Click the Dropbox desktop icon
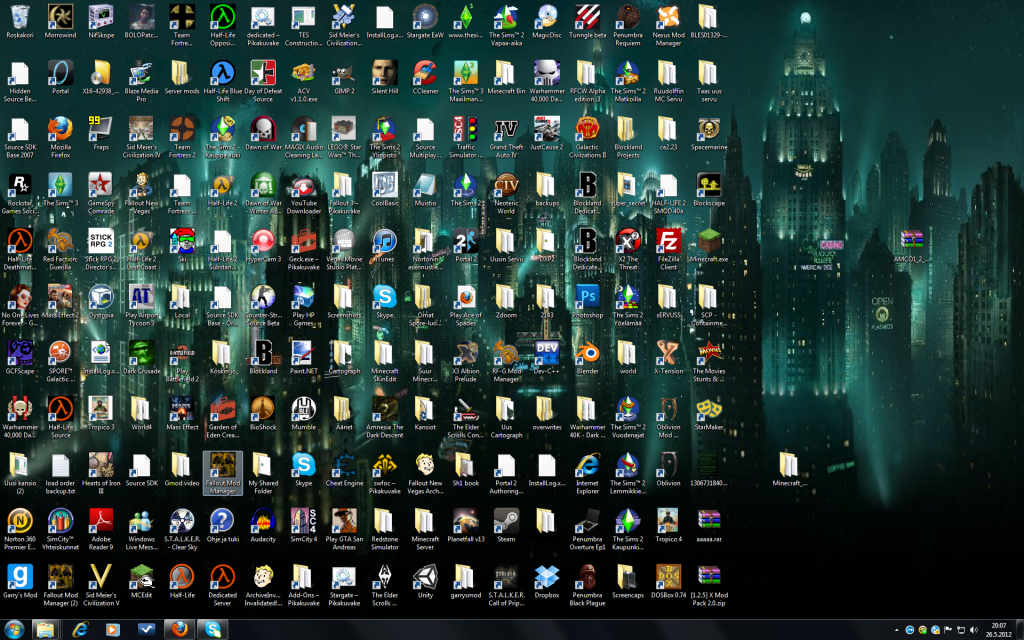This screenshot has width=1024, height=640. (546, 583)
